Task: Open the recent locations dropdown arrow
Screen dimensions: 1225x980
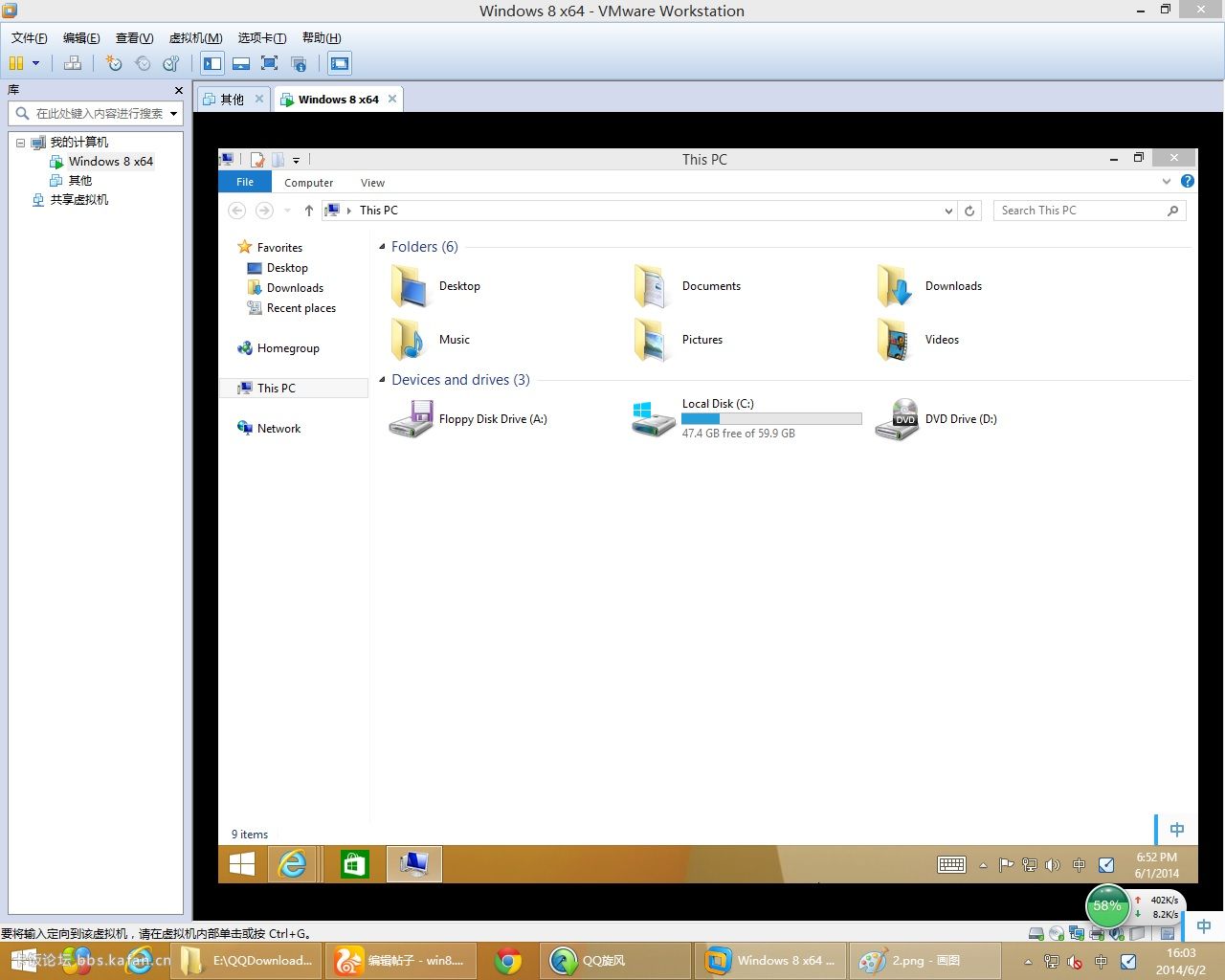Action: tap(287, 211)
